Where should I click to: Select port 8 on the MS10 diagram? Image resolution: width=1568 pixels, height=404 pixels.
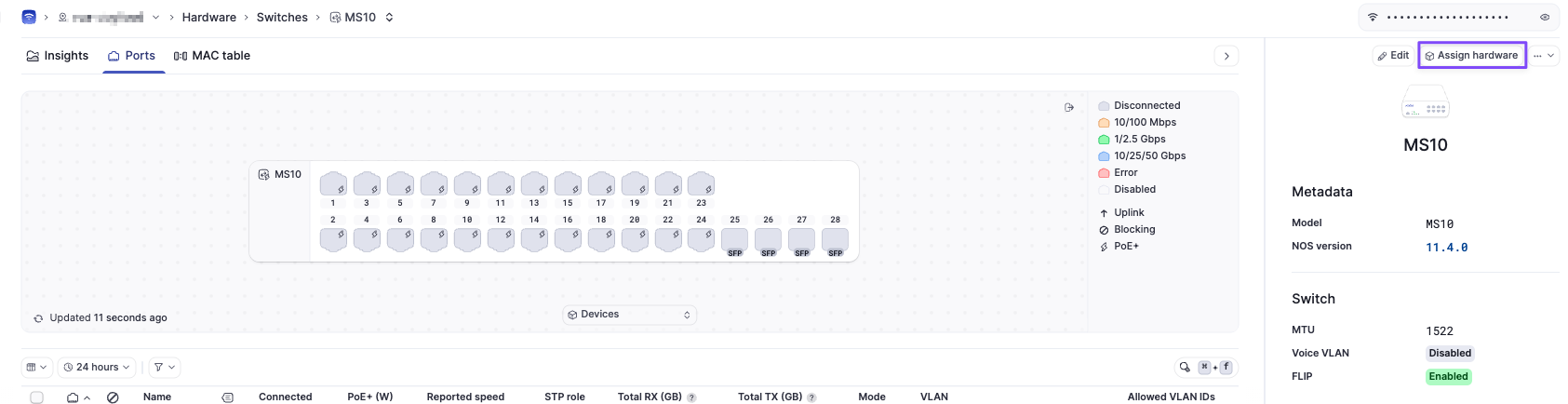pyautogui.click(x=434, y=239)
